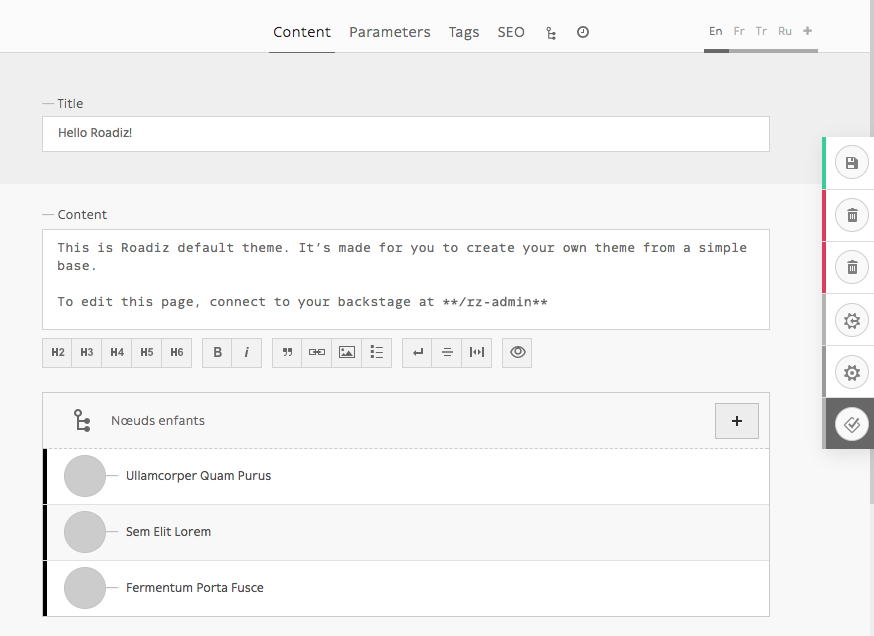Open the SEO tab
Viewport: 874px width, 636px height.
click(511, 32)
